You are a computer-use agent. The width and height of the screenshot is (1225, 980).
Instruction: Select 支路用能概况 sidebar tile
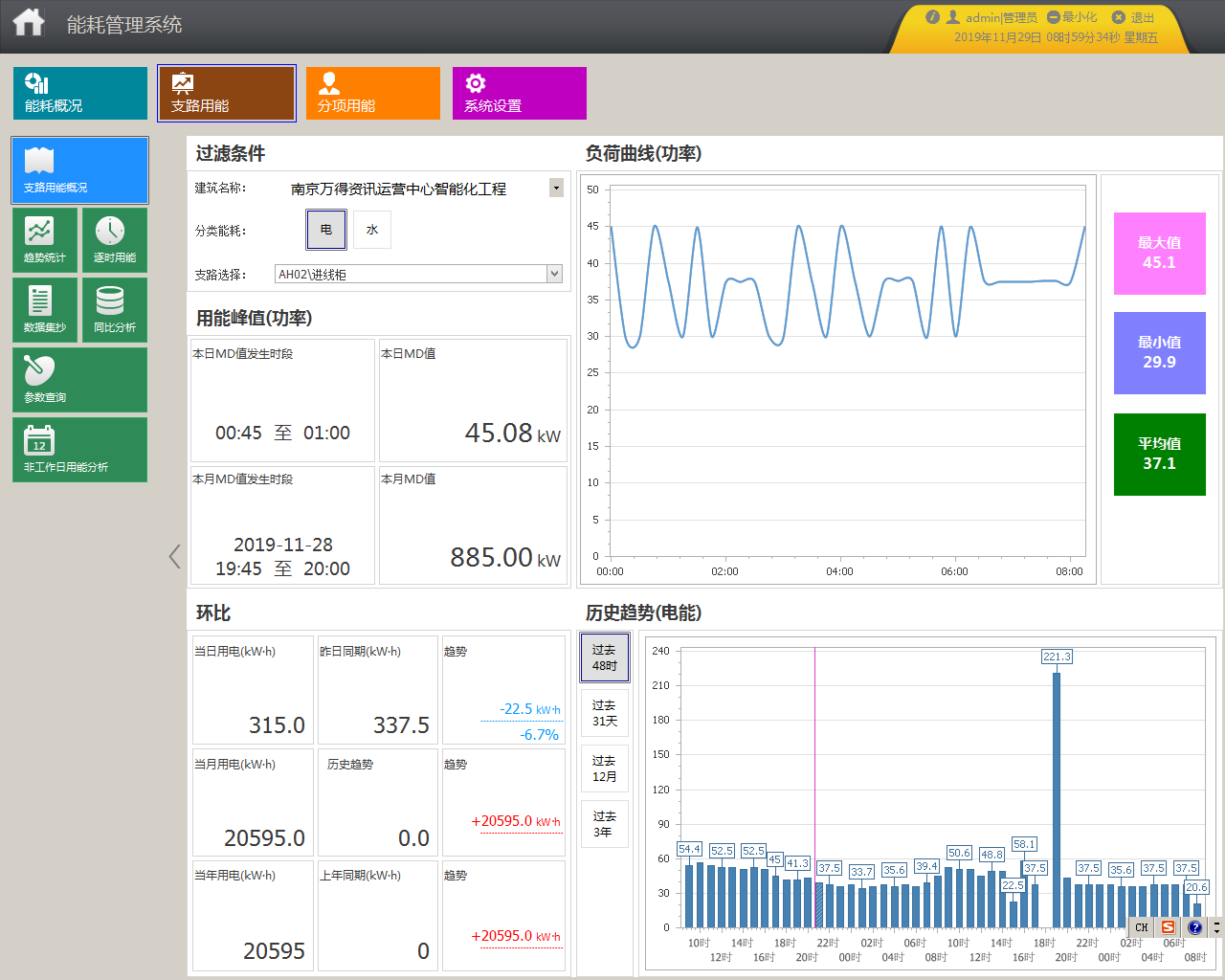[80, 170]
